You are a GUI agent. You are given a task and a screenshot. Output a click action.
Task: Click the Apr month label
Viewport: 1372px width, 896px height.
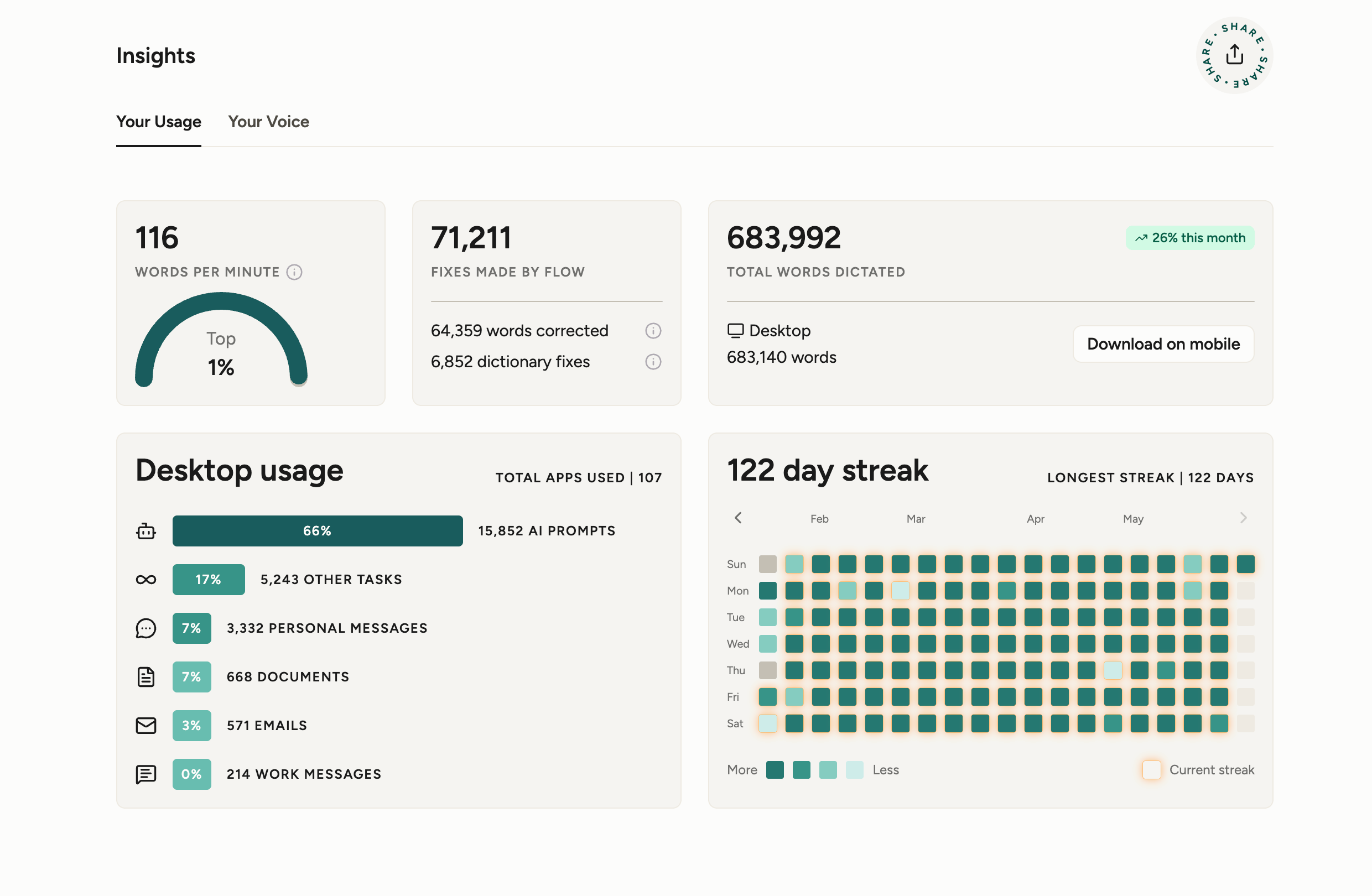pos(1035,519)
